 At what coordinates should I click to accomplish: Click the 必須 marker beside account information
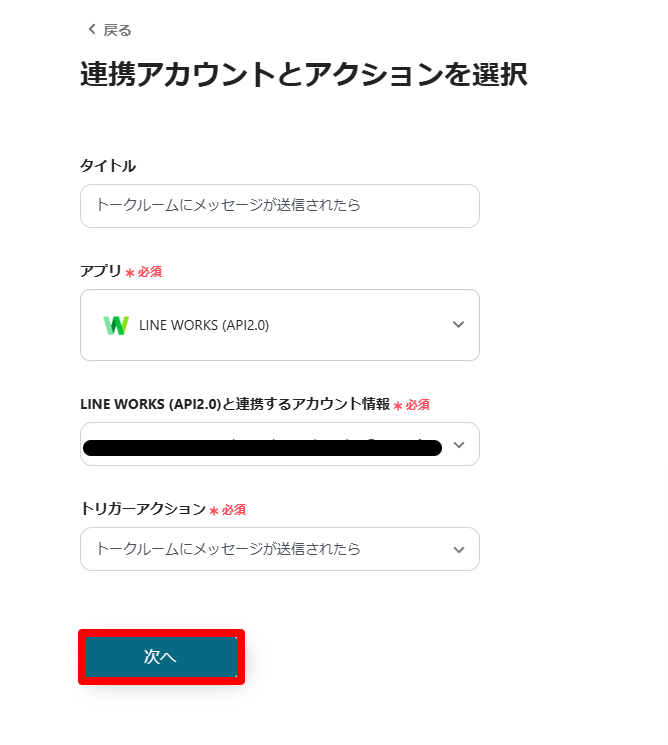coord(418,405)
